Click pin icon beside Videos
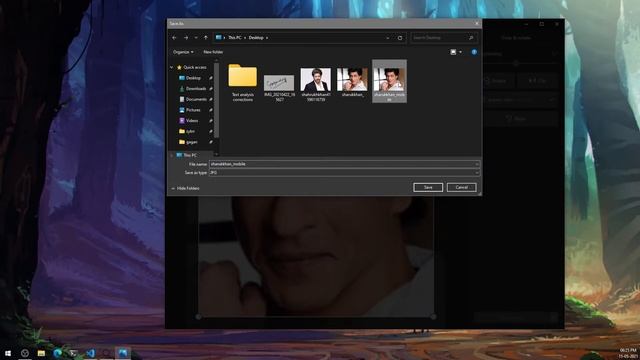The image size is (640, 360). (211, 120)
